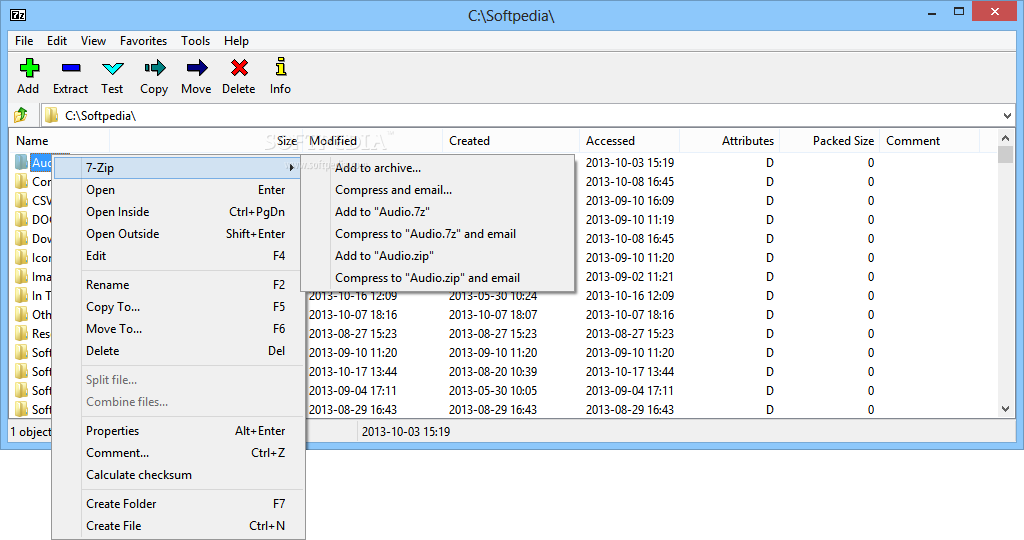
Task: Click status bar date 2013-10-03 15:19
Action: coord(406,432)
